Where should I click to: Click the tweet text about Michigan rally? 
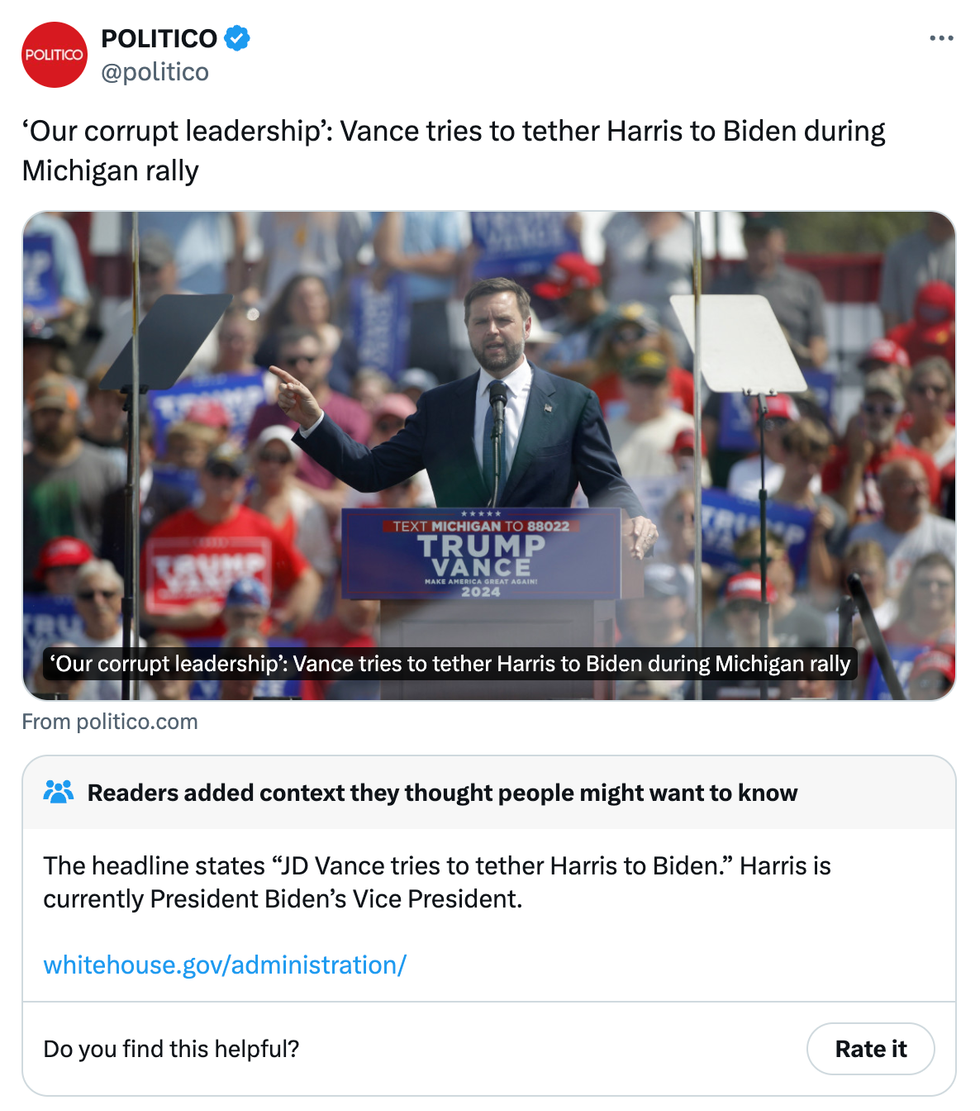pyautogui.click(x=453, y=150)
